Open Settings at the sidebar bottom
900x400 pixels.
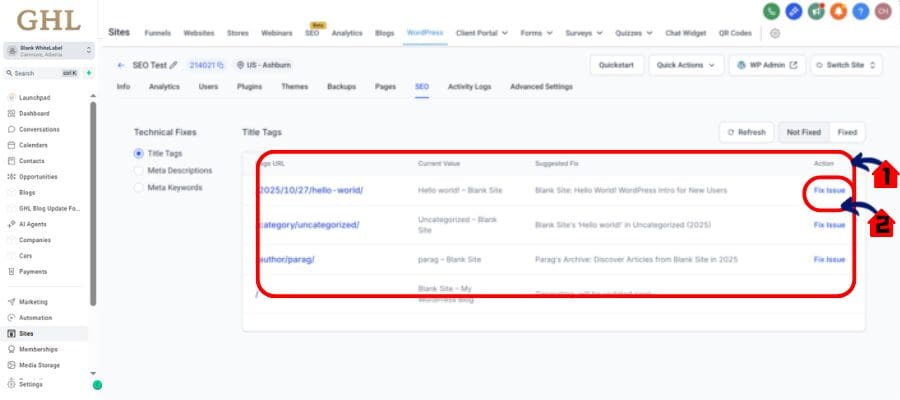(x=30, y=385)
